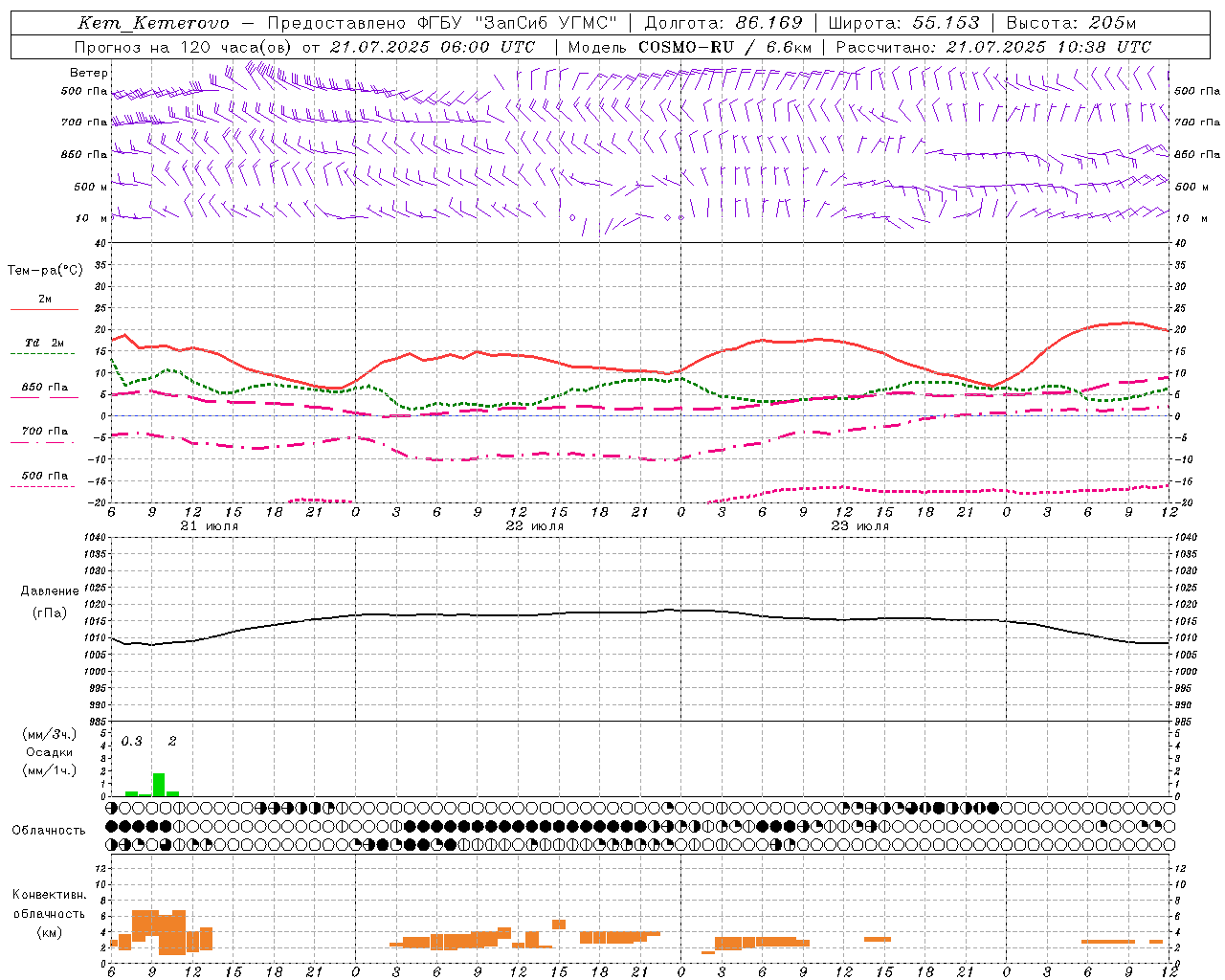The width and height of the screenshot is (1225, 980).
Task: Click the Долгота: 86.169 header value
Action: pos(723,23)
